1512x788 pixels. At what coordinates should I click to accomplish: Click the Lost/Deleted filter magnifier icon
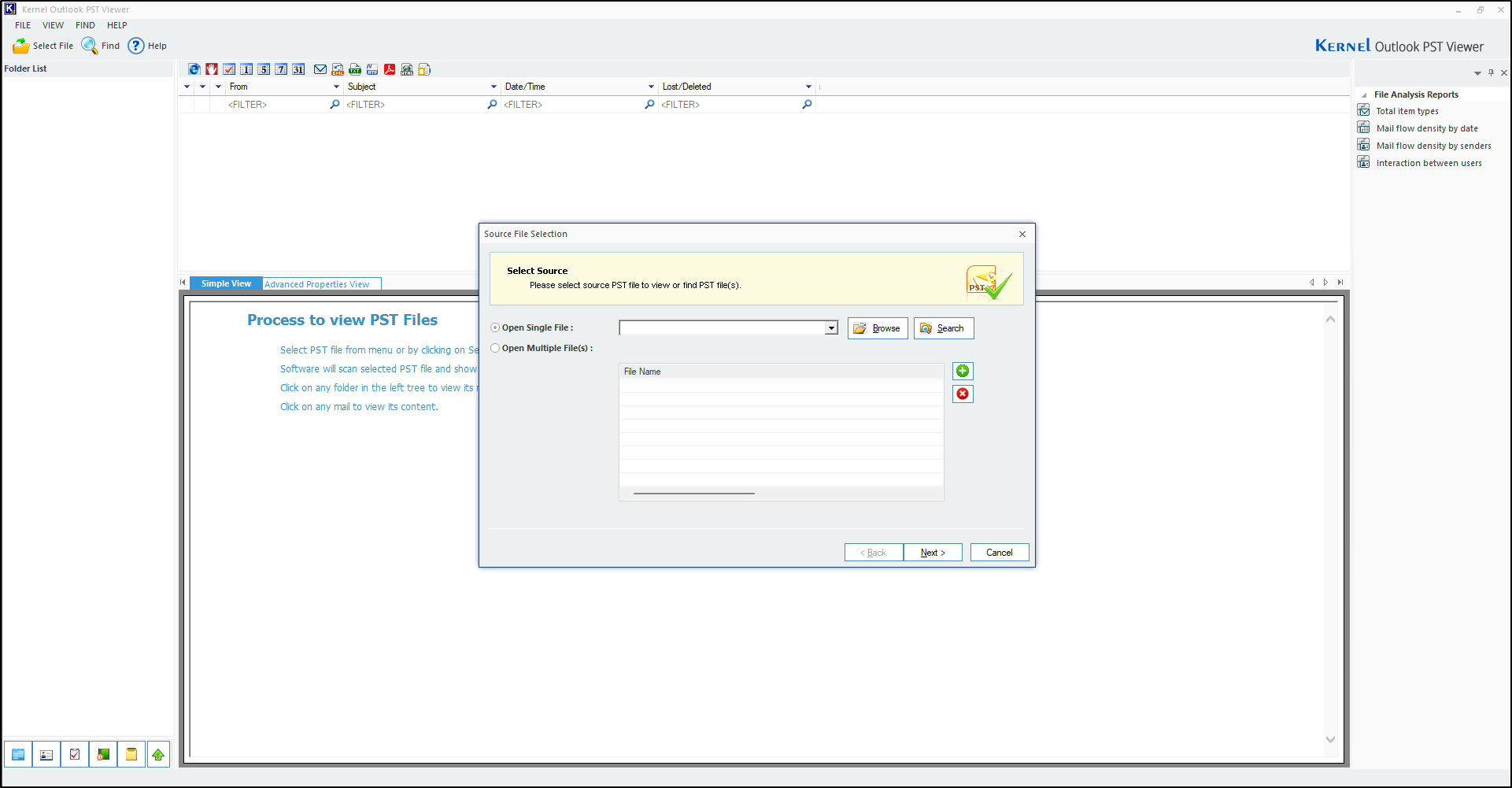pyautogui.click(x=807, y=104)
